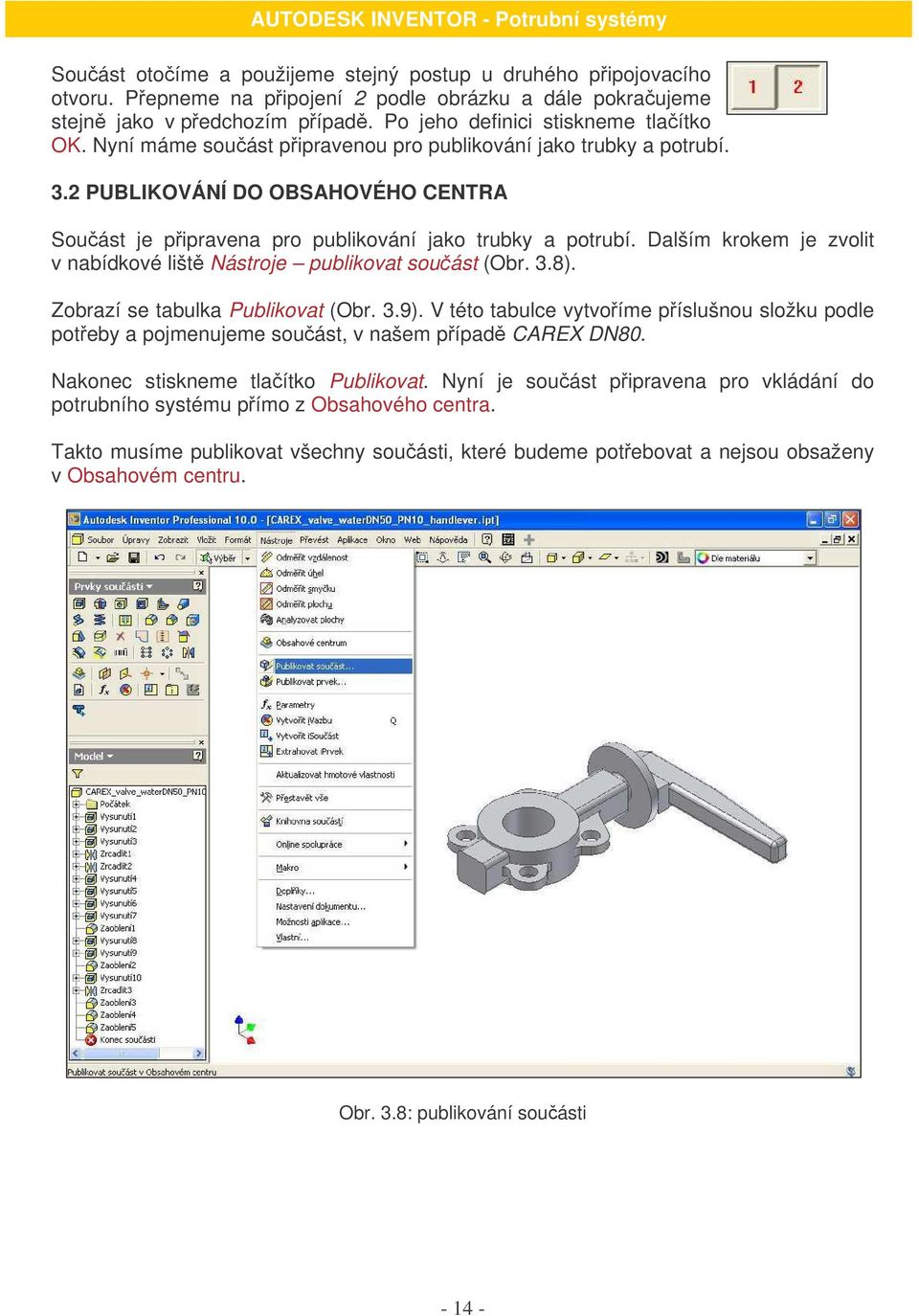Click the model browser filter funnel icon
This screenshot has width=919, height=1316.
click(78, 773)
